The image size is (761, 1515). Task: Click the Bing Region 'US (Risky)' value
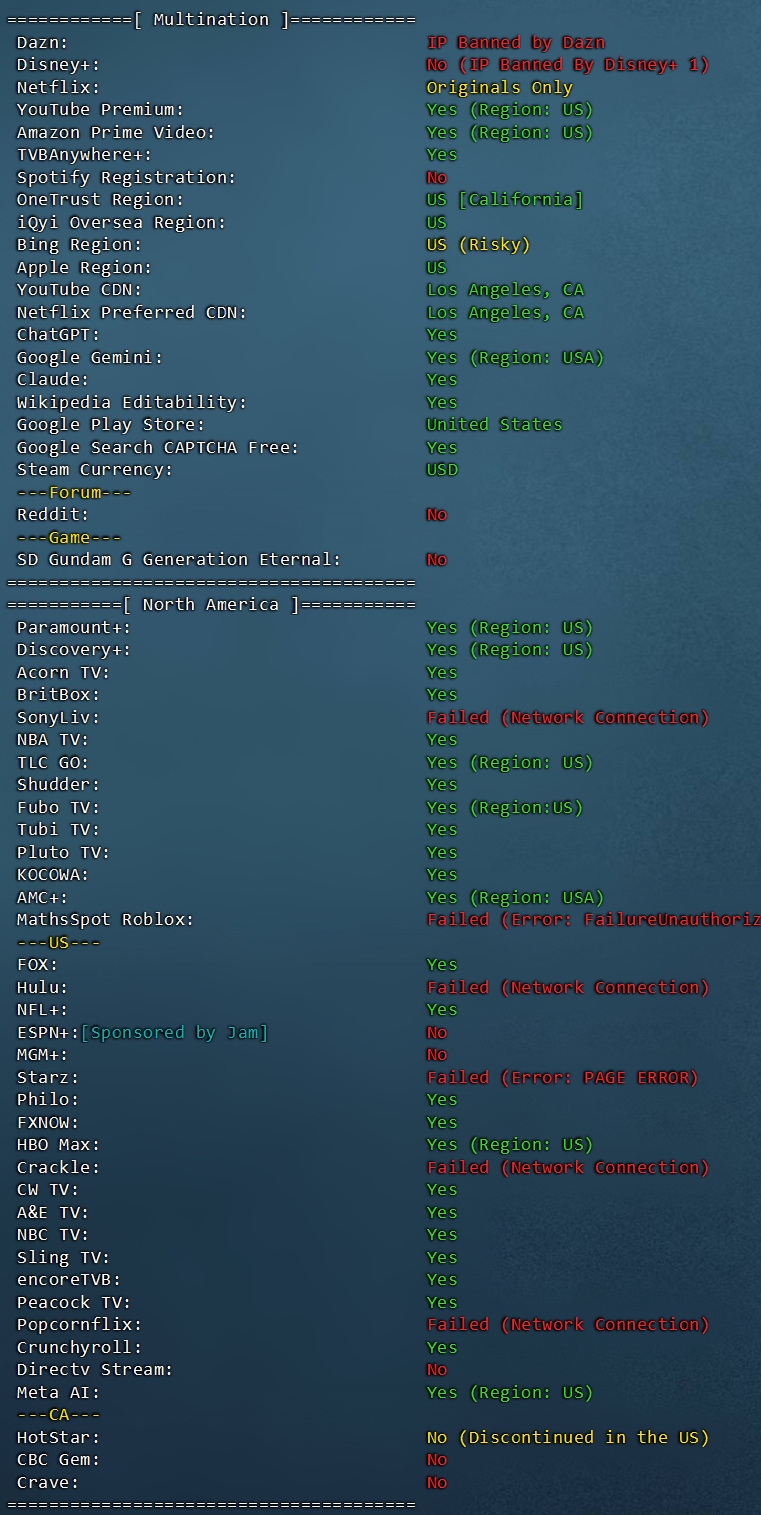(x=478, y=245)
